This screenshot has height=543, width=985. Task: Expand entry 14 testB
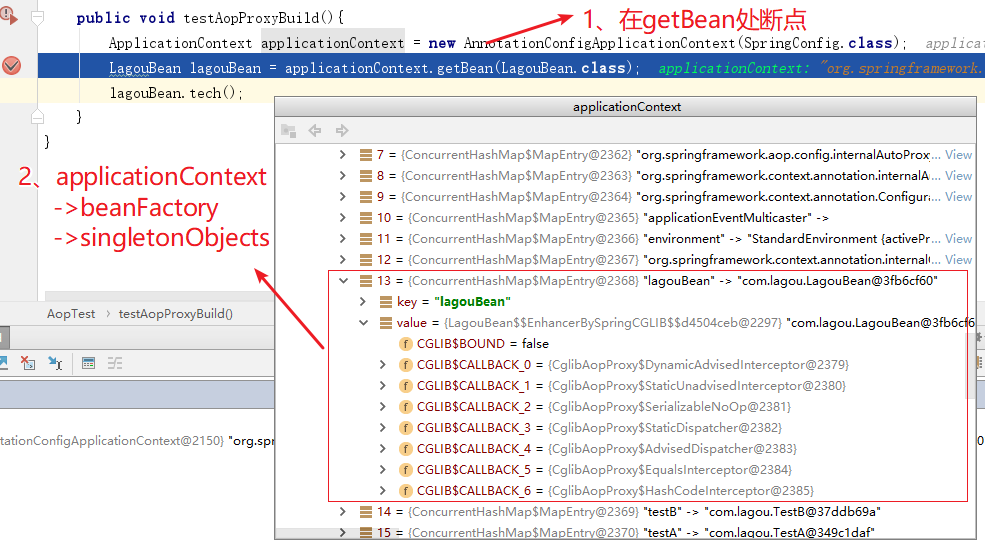click(x=342, y=512)
